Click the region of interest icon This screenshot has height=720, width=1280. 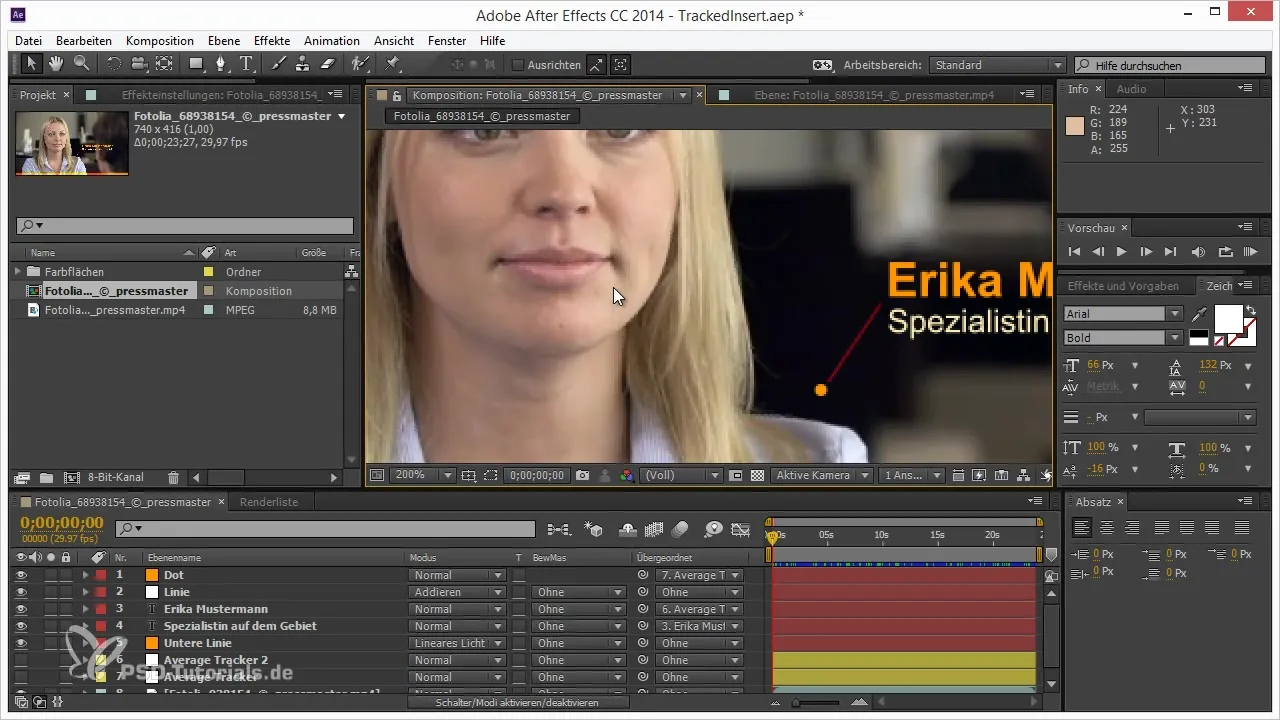pos(490,476)
